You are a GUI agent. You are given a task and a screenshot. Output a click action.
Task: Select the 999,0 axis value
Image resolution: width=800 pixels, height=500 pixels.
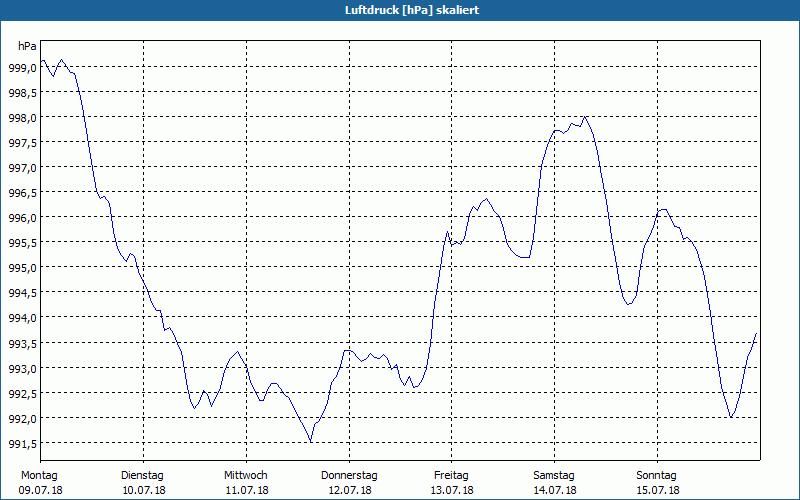click(x=22, y=67)
